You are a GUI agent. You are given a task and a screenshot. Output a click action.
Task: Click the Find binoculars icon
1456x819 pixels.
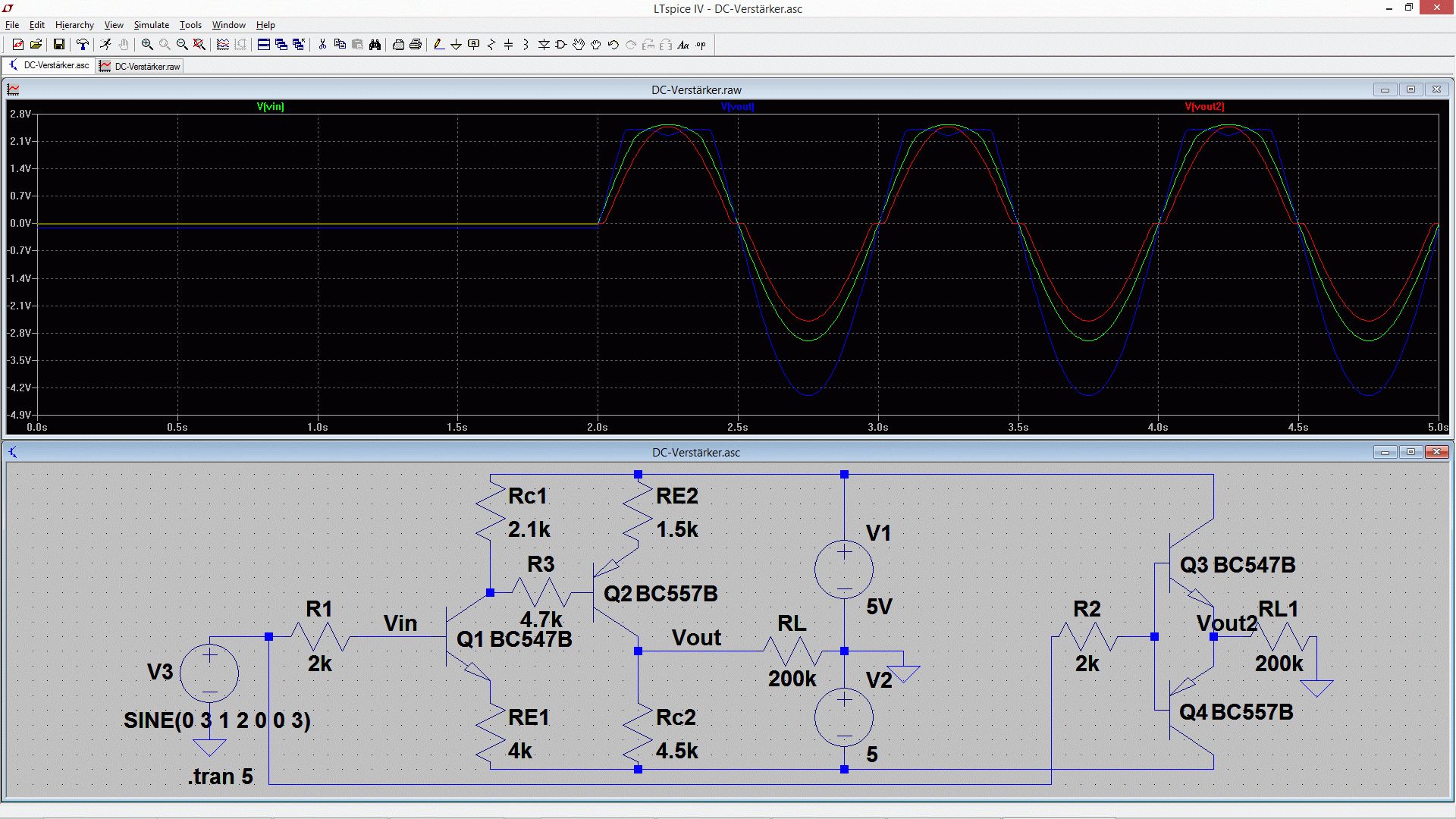[x=375, y=45]
